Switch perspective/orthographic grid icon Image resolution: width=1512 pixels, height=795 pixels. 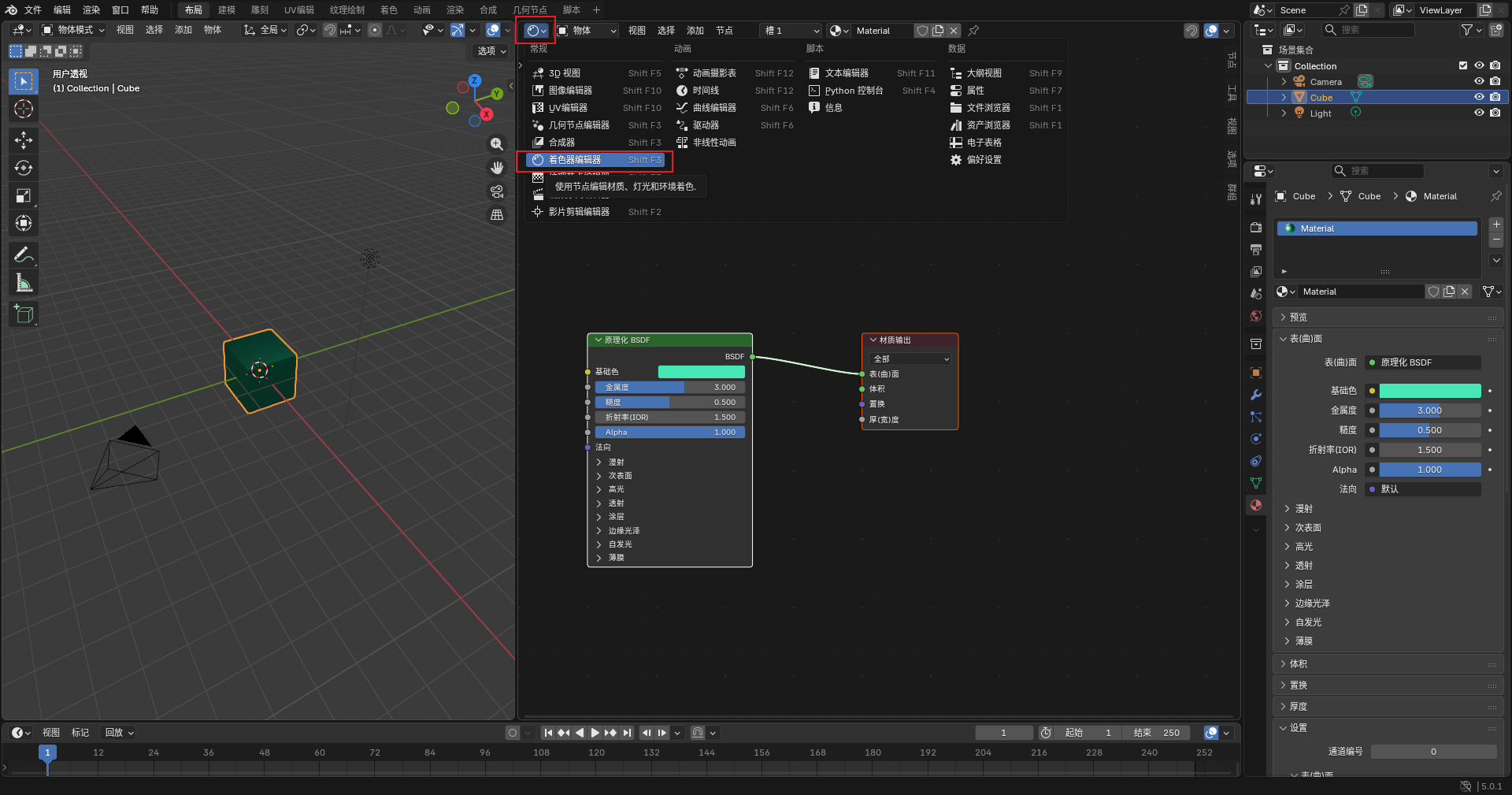(x=497, y=214)
